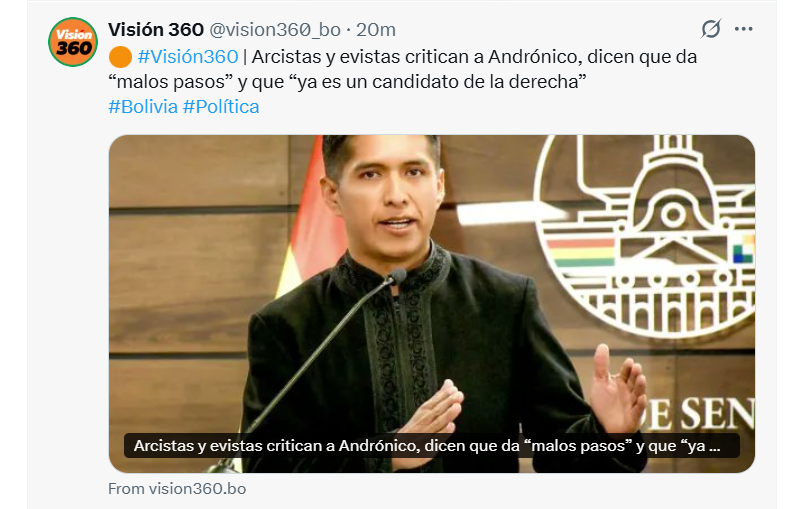Visit the @vision360_bo handle

[275, 30]
